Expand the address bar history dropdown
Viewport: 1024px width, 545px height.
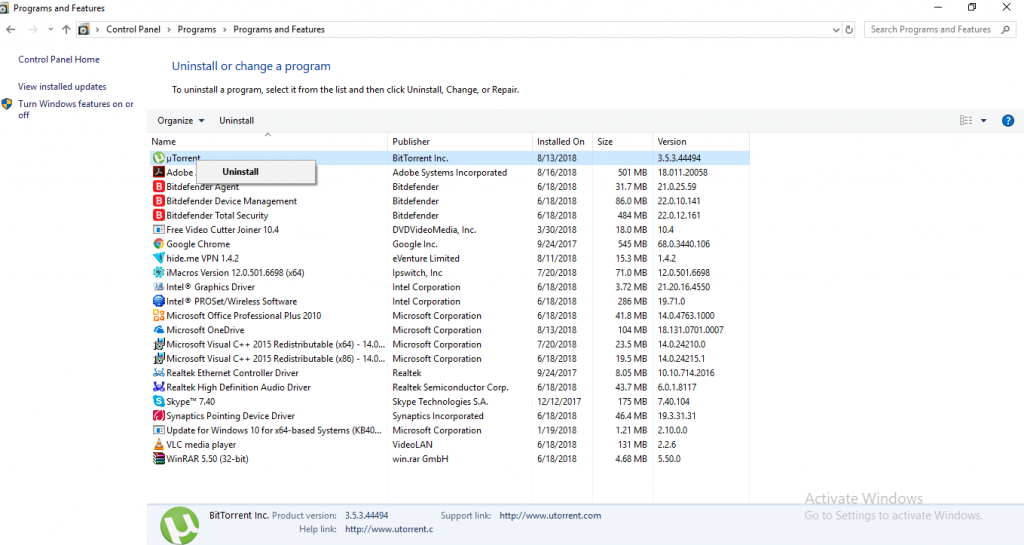coord(836,30)
